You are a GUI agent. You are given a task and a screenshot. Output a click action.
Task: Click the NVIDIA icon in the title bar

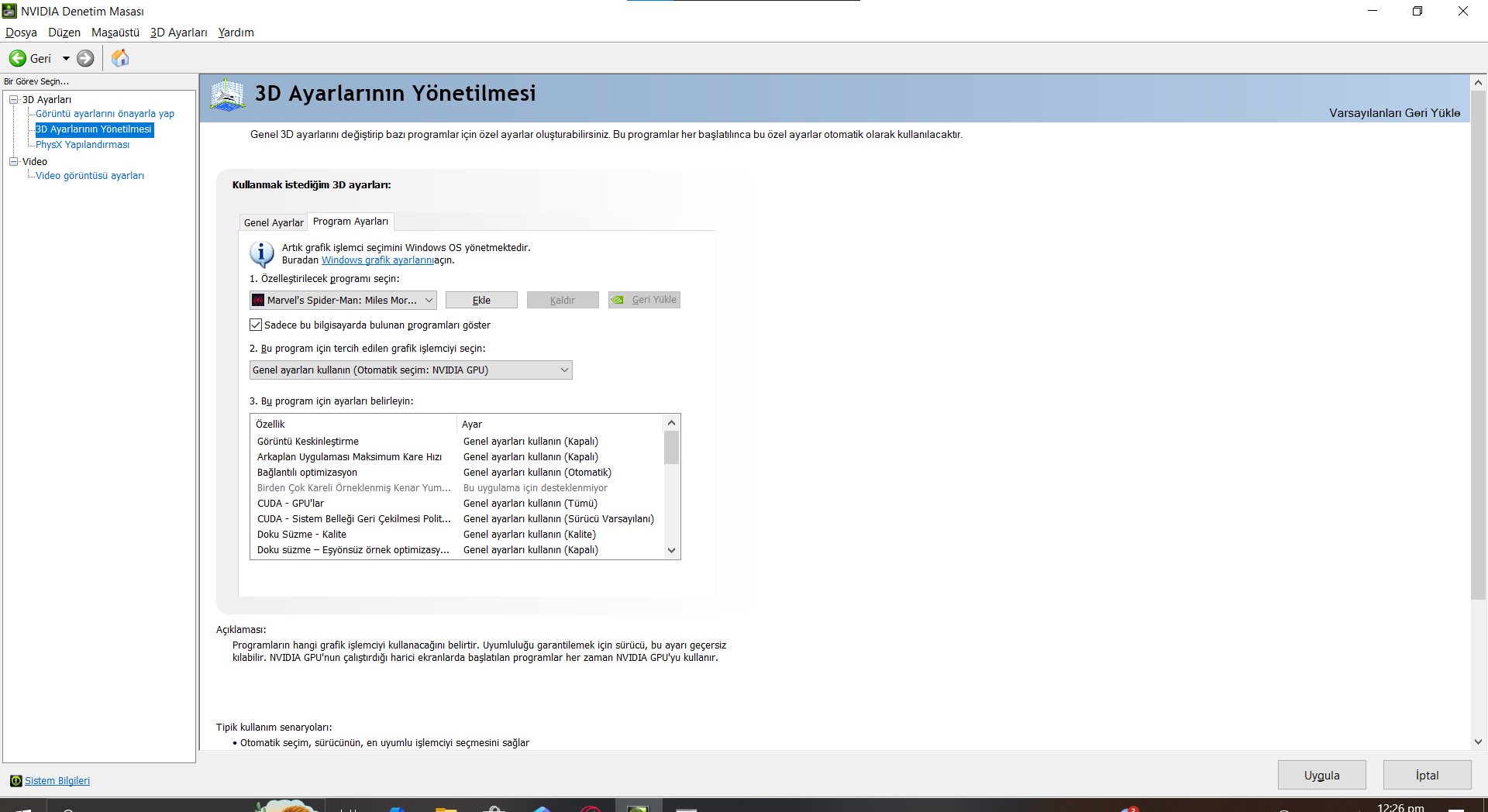[9, 11]
